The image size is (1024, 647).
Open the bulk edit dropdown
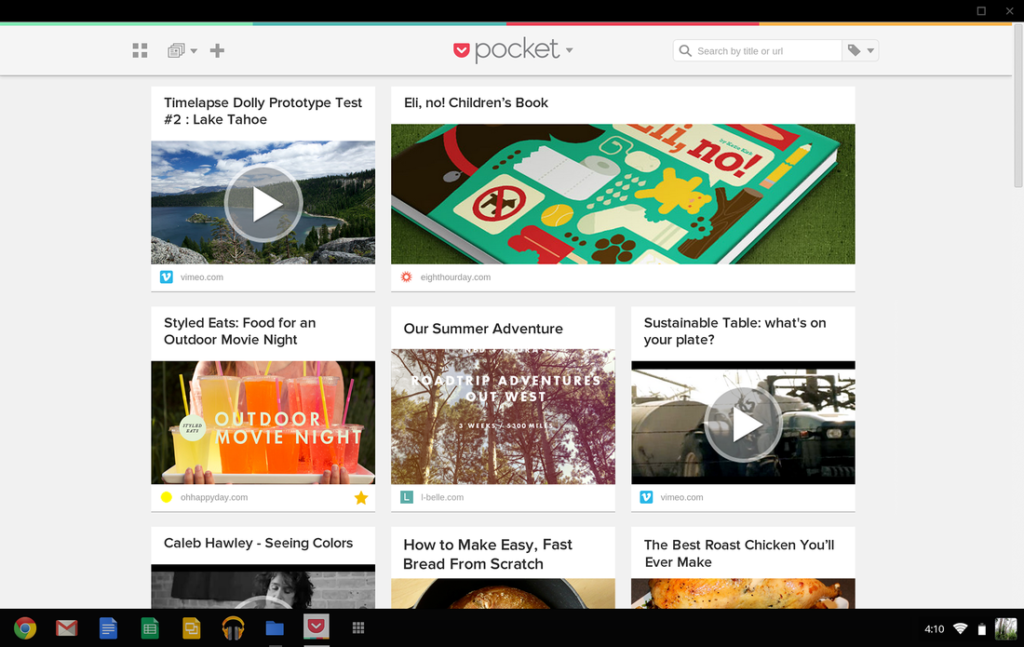[181, 51]
